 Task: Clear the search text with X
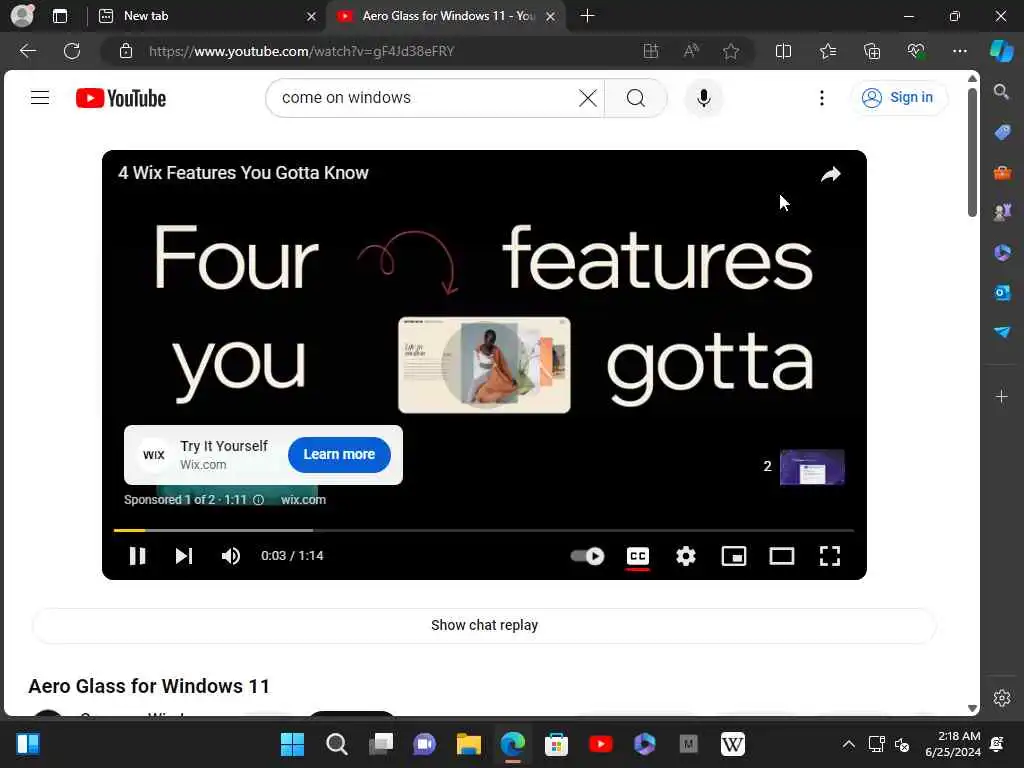587,98
